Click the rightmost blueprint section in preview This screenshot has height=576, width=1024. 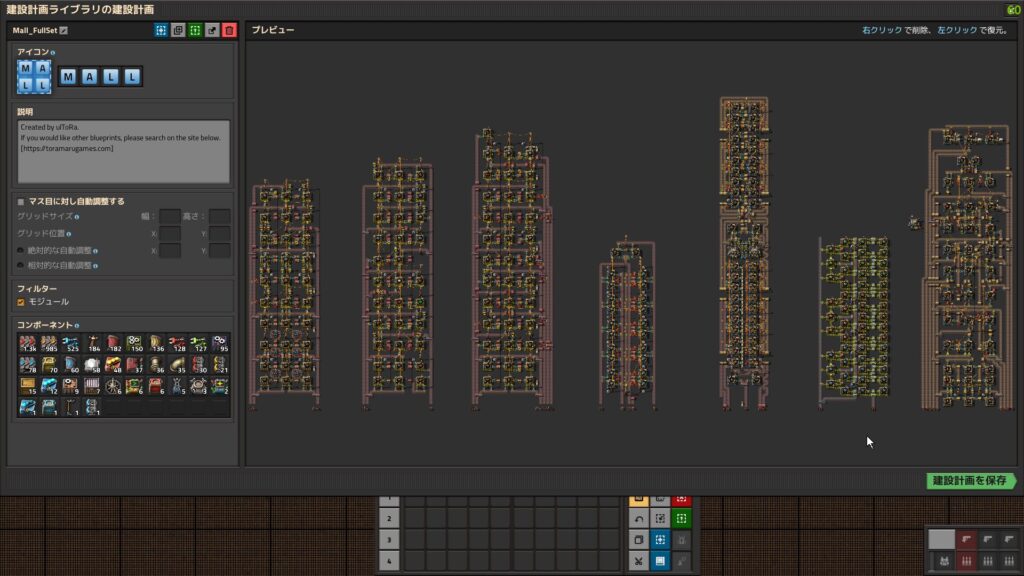[968, 268]
